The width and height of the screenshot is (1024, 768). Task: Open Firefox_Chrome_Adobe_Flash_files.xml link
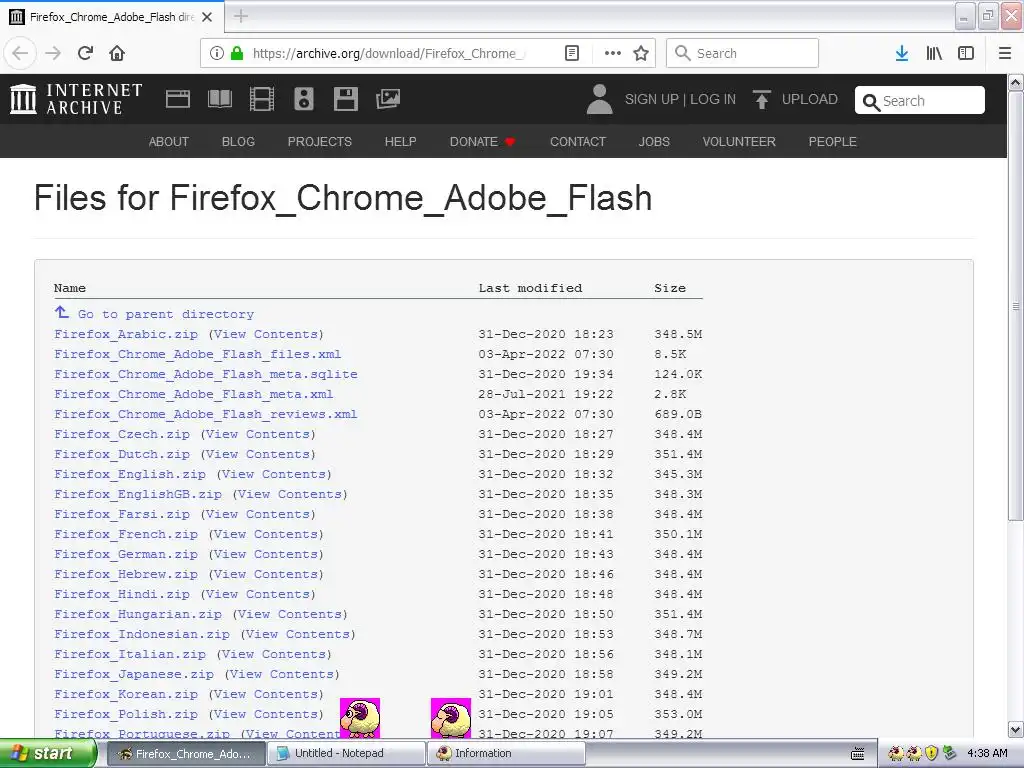(197, 355)
